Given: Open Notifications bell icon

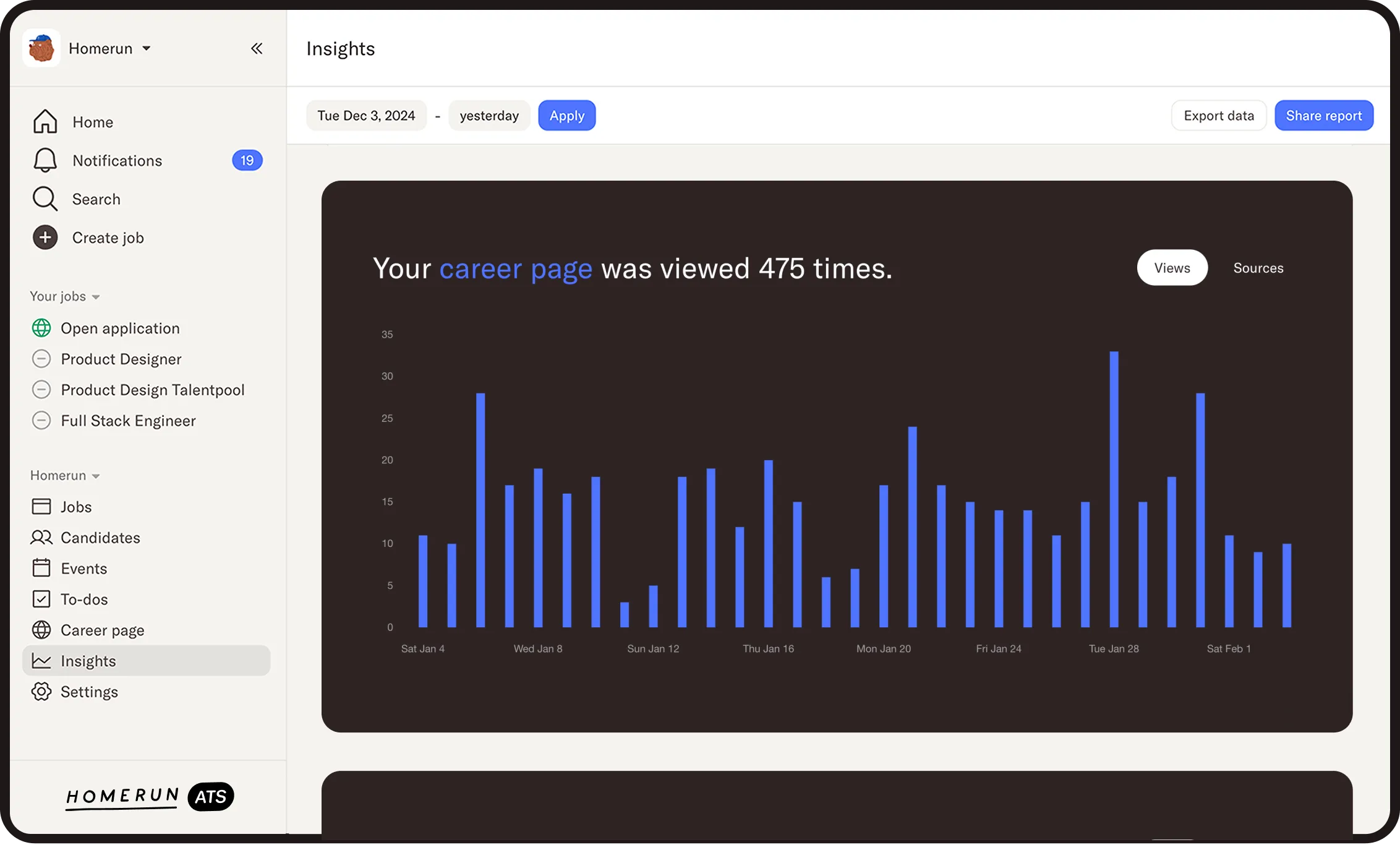Looking at the screenshot, I should [x=45, y=160].
